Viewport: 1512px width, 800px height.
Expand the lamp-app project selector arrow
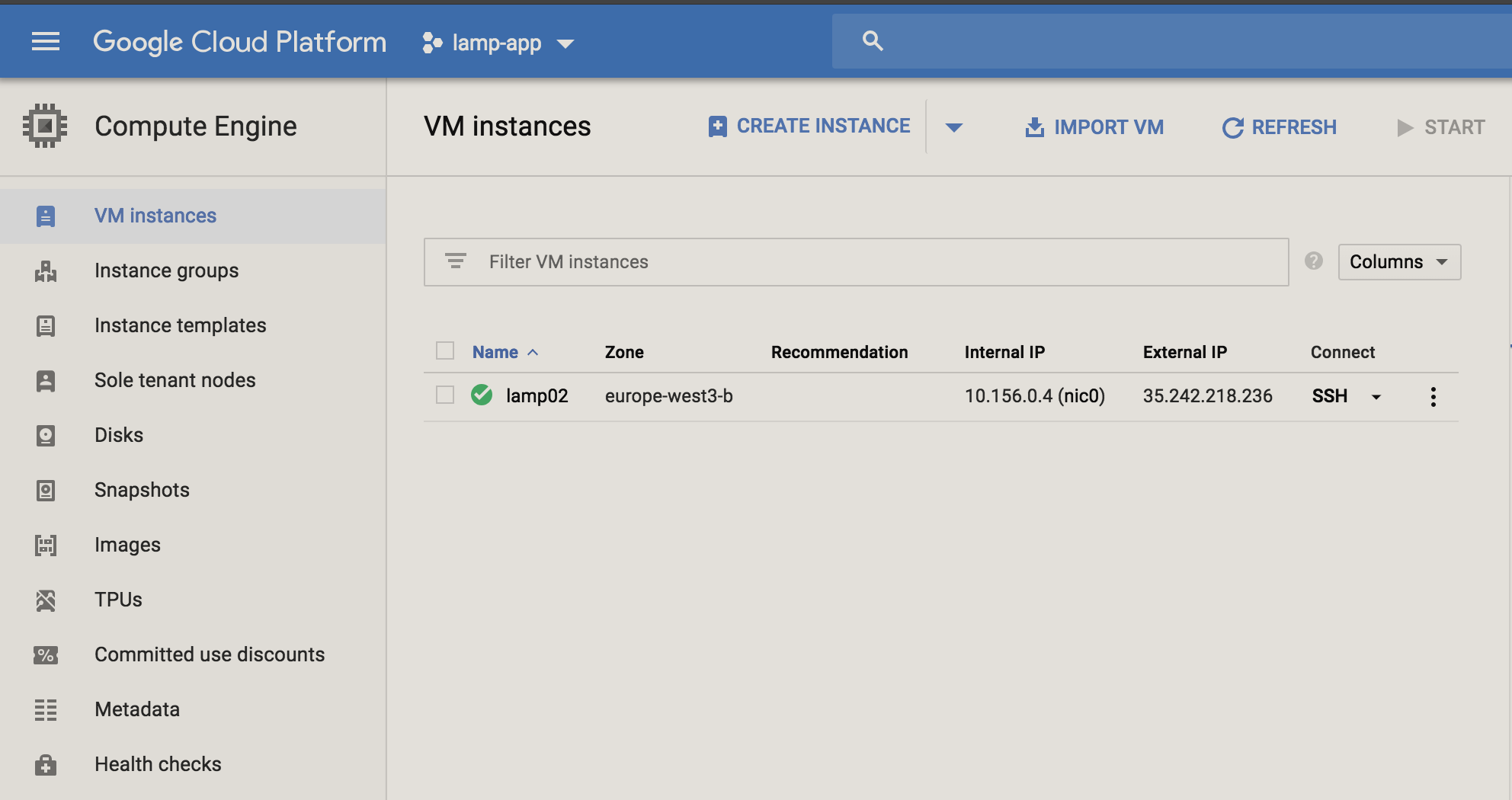565,43
